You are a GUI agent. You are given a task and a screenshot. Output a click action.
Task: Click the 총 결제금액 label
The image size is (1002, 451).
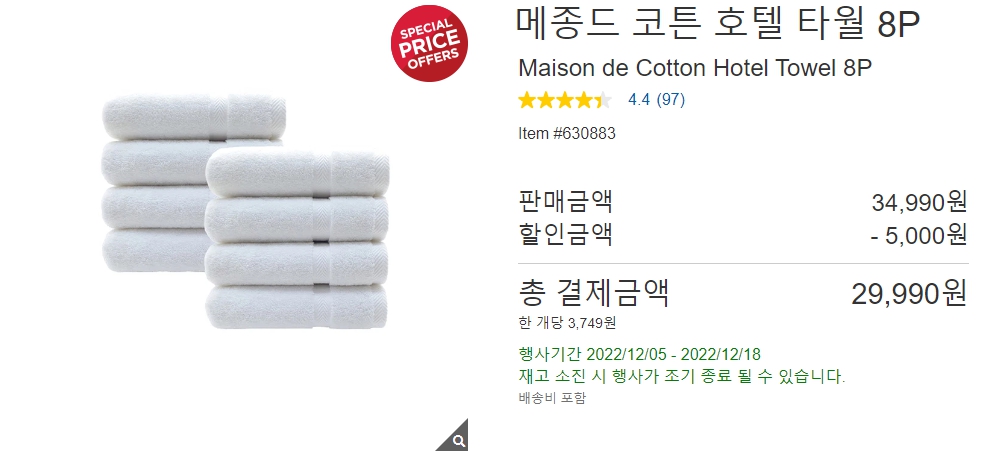pos(594,293)
